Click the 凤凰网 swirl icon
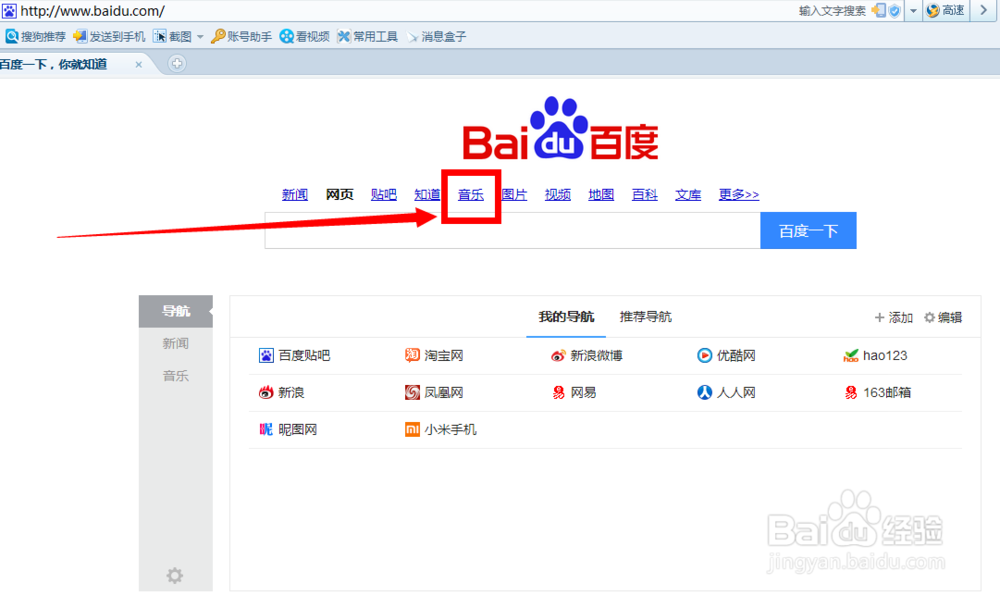 coord(412,393)
